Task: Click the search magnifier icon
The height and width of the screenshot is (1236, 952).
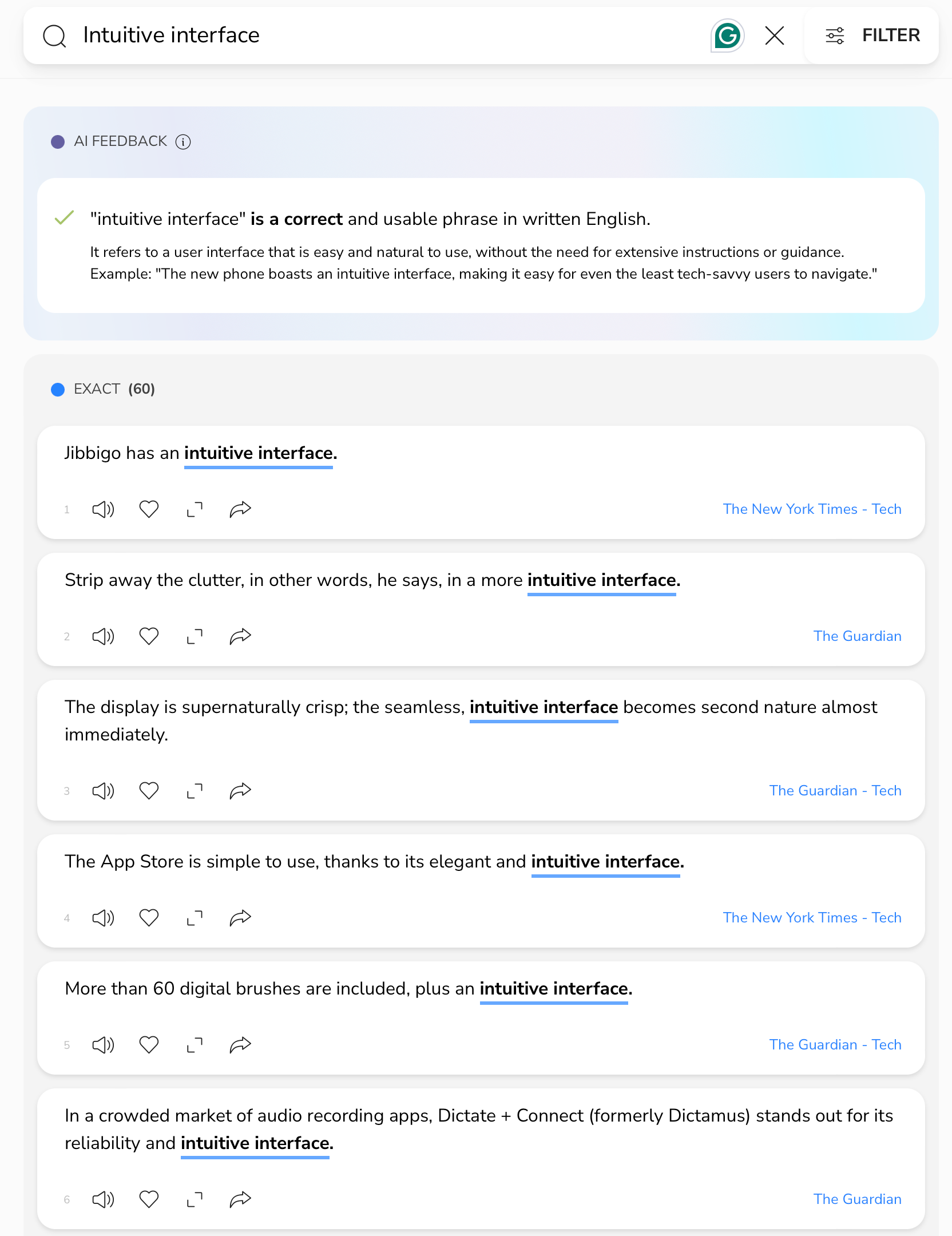Action: tap(54, 36)
